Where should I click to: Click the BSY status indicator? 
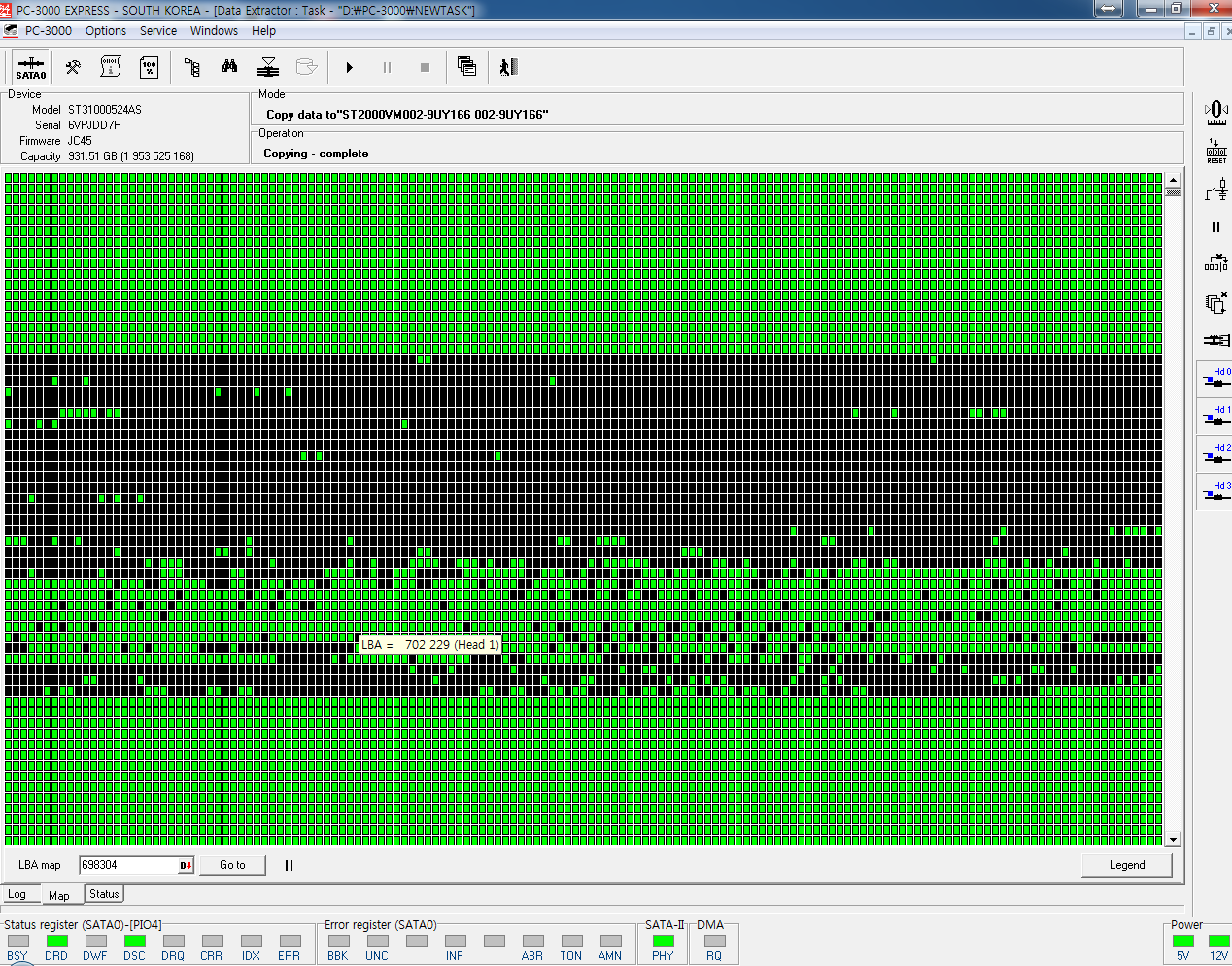[x=17, y=941]
